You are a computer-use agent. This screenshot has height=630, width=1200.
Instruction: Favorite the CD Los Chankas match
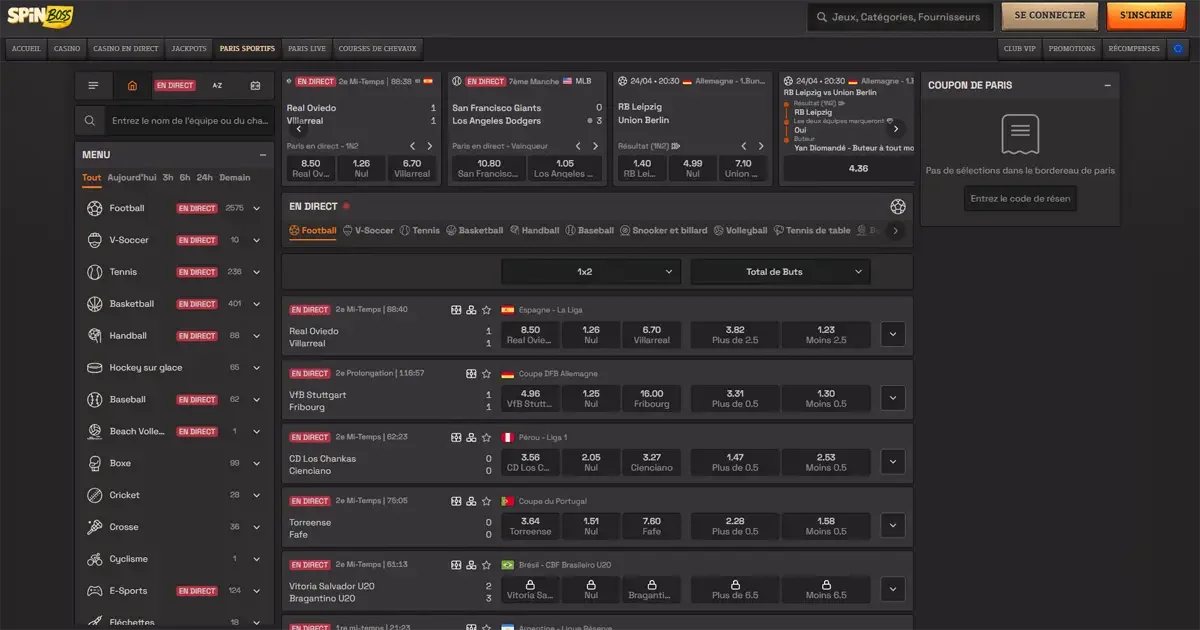(487, 438)
